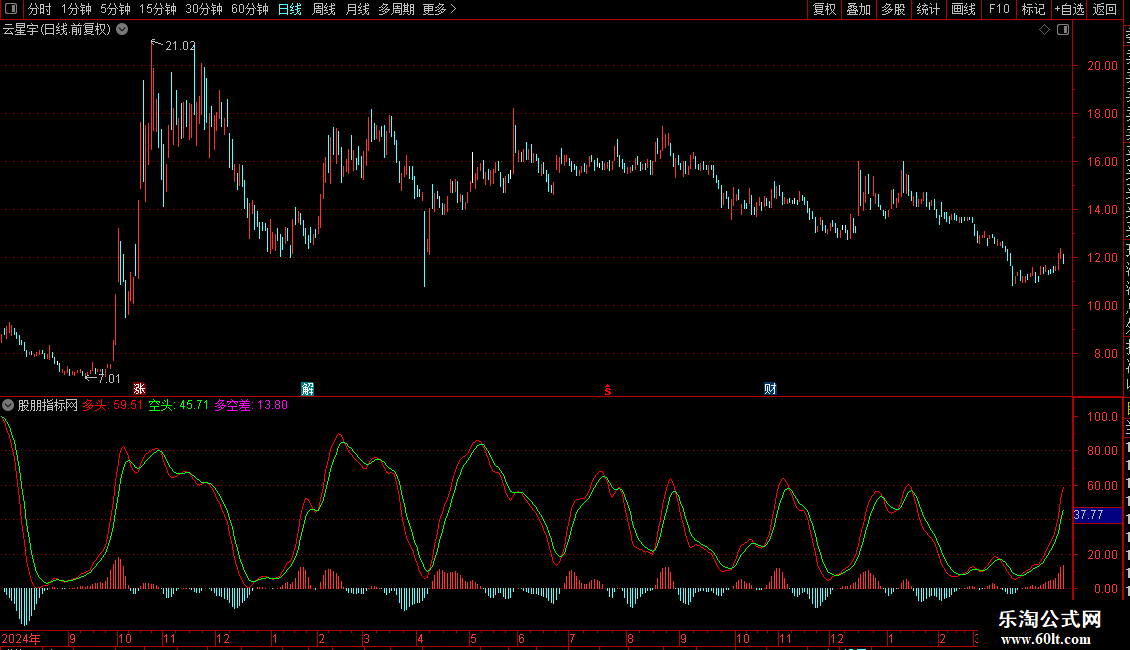Click the 叠加 overlay button

pos(858,9)
